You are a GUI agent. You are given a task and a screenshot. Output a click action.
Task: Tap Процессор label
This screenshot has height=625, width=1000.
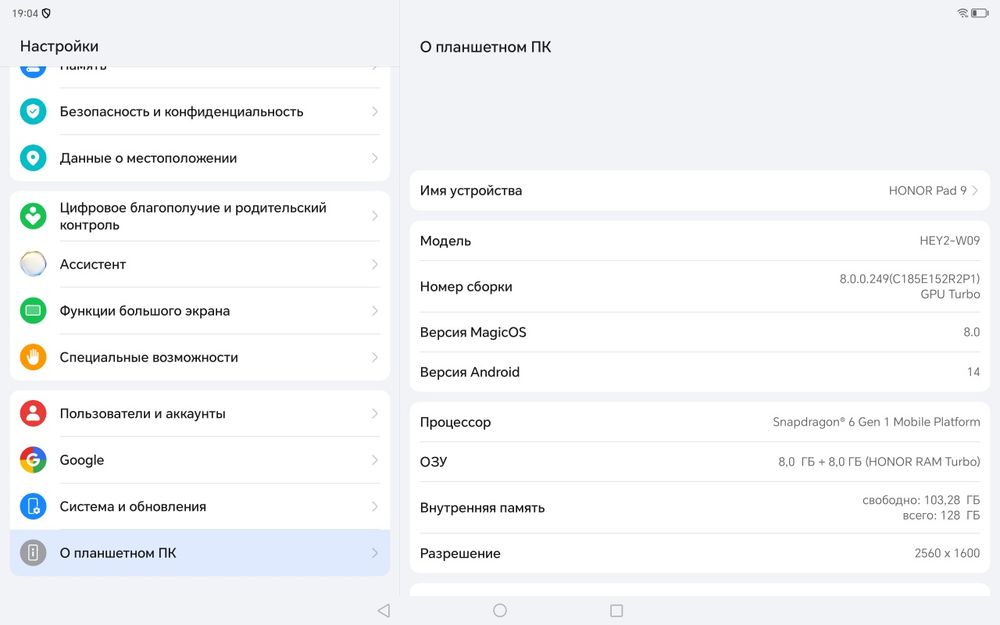(x=455, y=422)
